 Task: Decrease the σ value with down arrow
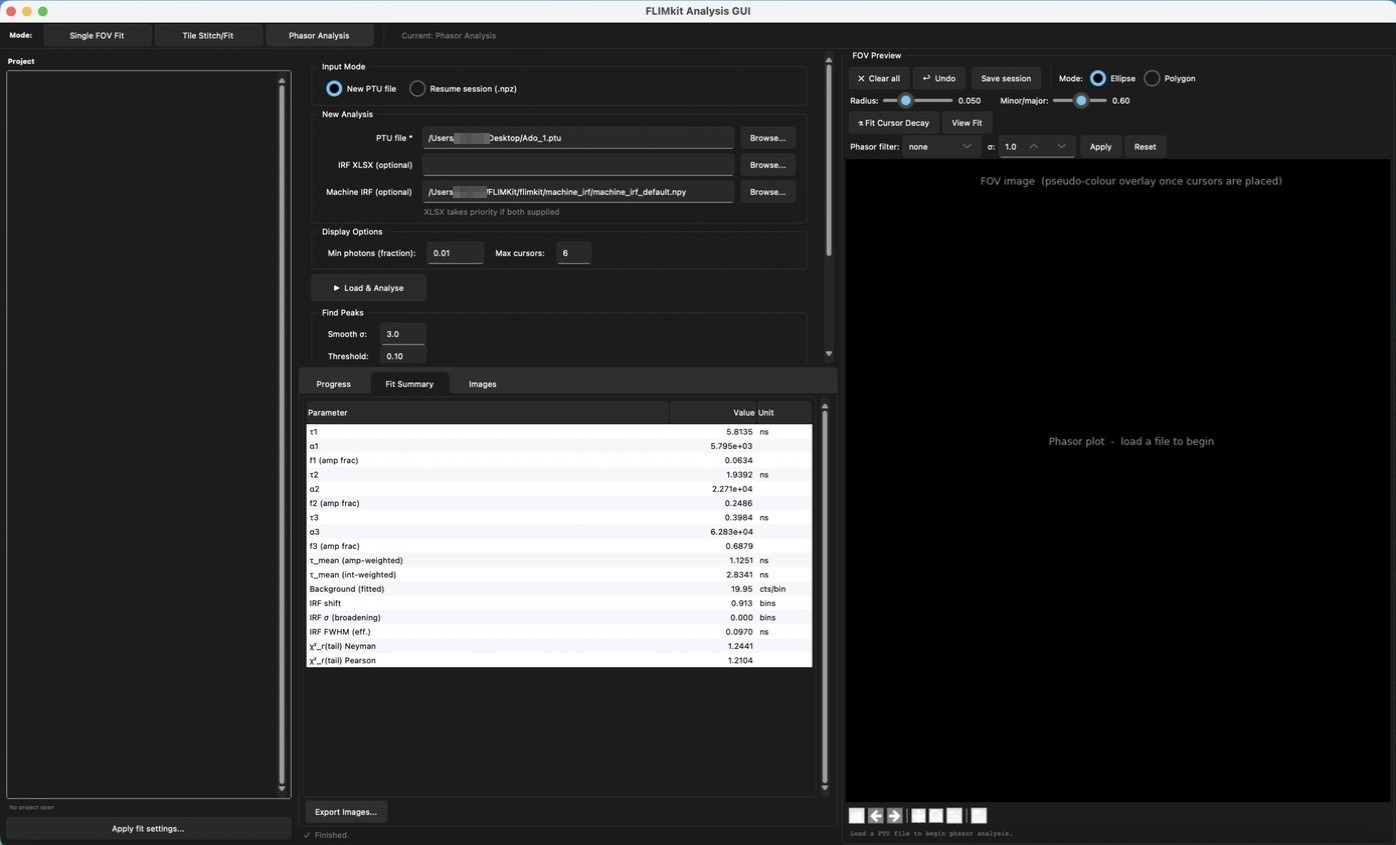1061,147
